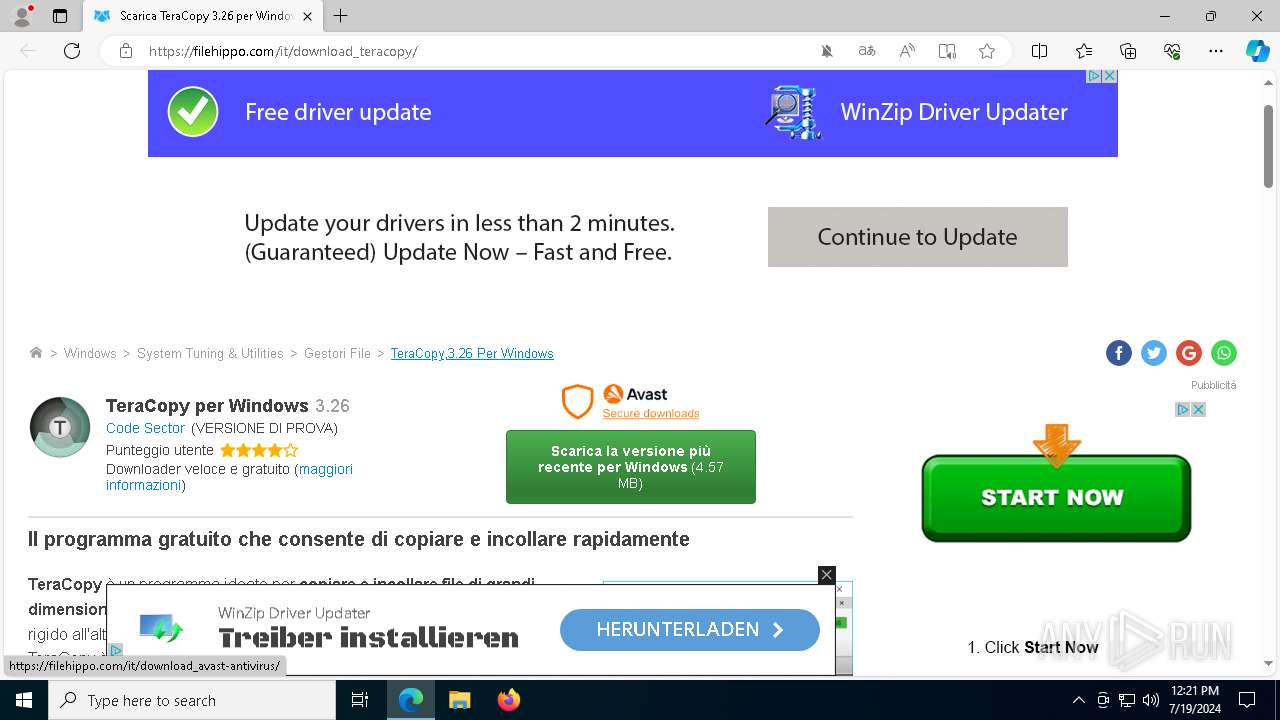Open a new browser tab
The image size is (1280, 720).
[341, 16]
